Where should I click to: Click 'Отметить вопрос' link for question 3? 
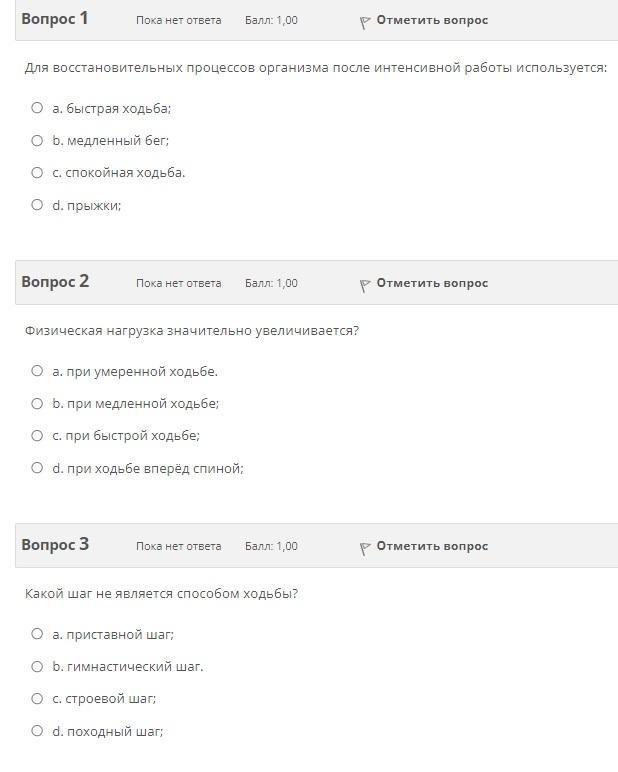(x=432, y=546)
